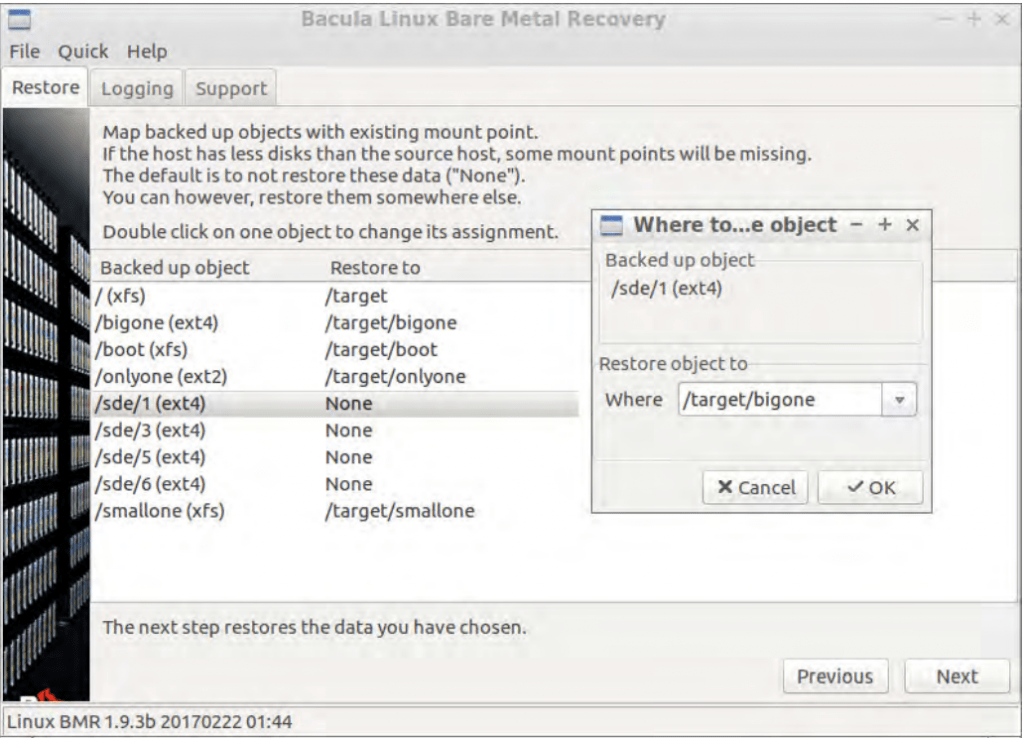The height and width of the screenshot is (738, 1024).
Task: Open the File menu
Action: 24,52
